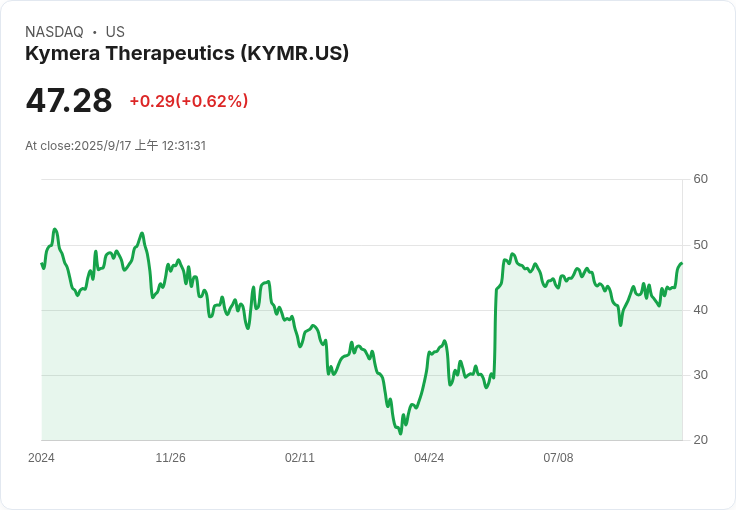Viewport: 736px width, 510px height.
Task: Click the US market label
Action: click(115, 32)
